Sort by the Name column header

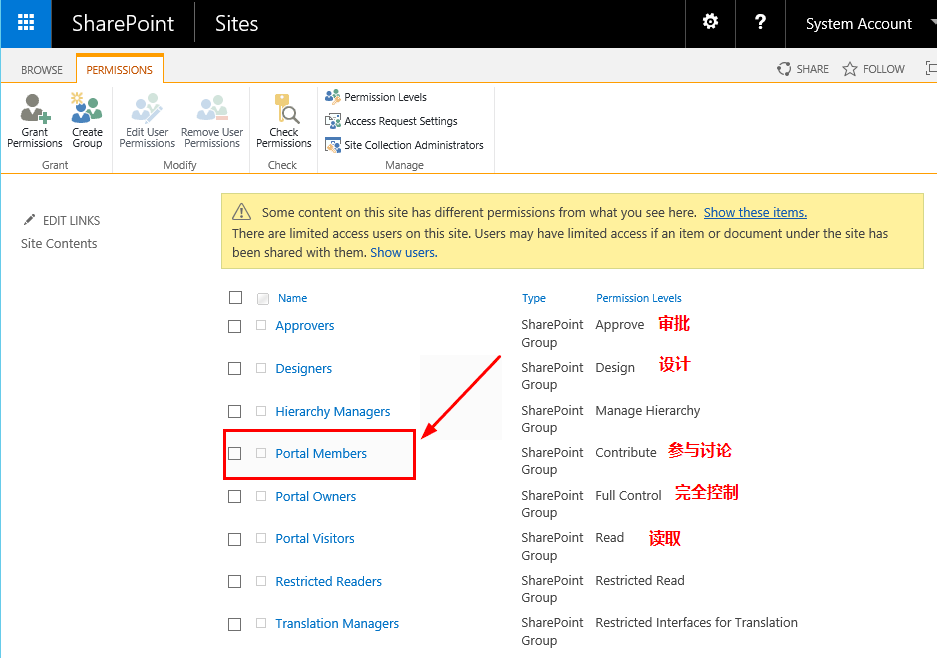[292, 298]
